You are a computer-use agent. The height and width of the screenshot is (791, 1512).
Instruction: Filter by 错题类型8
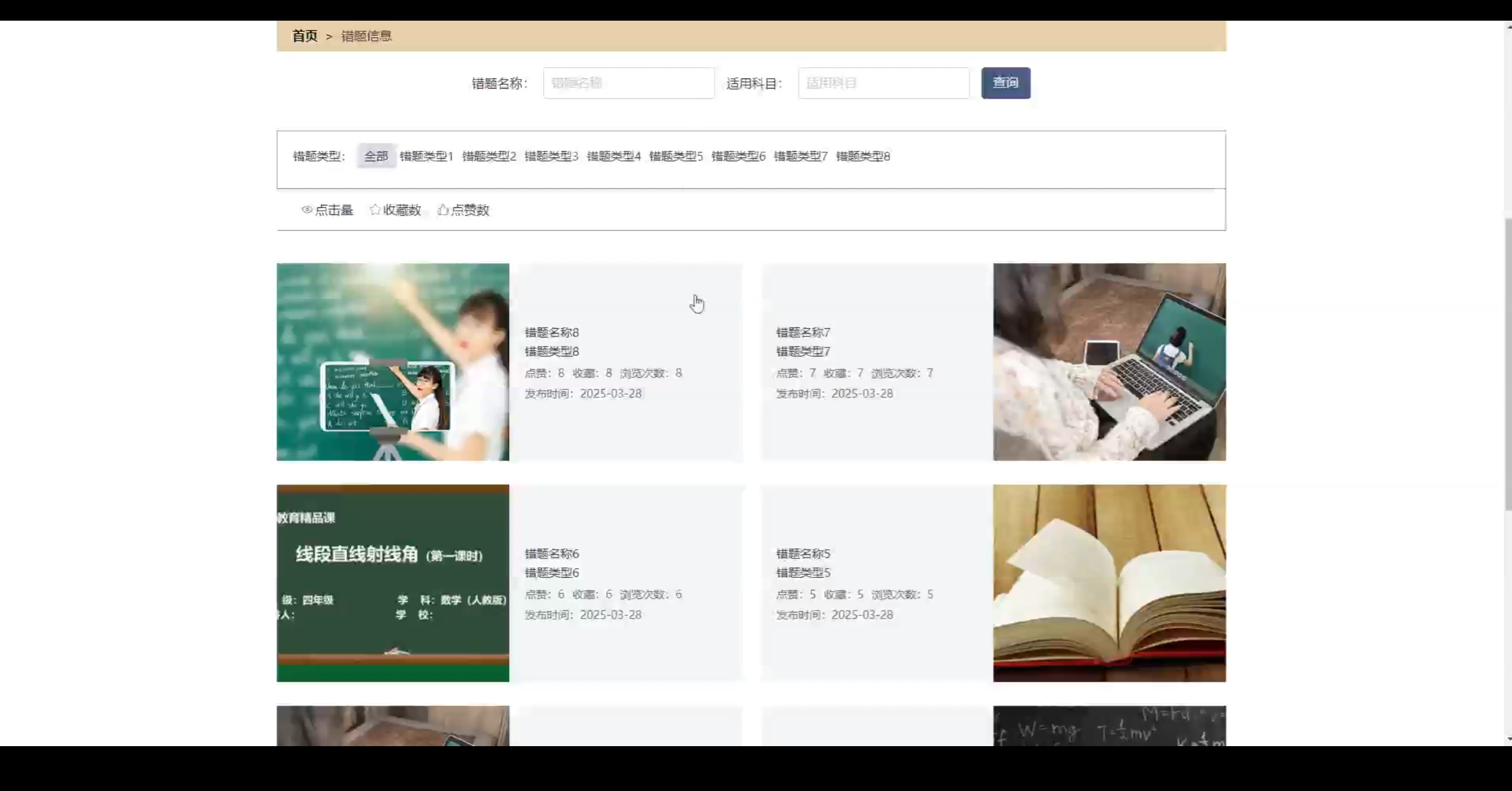click(x=863, y=156)
